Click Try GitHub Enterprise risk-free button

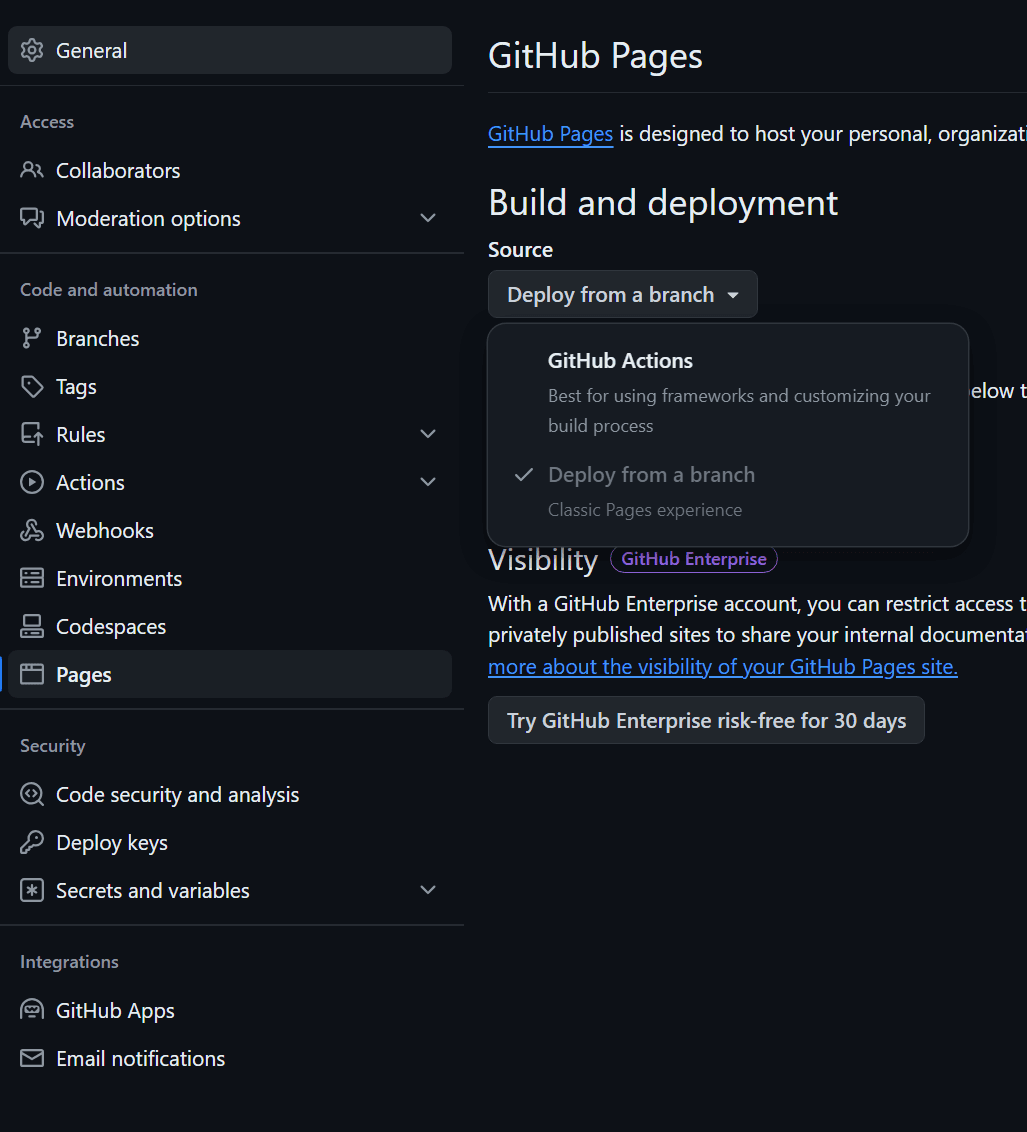705,720
